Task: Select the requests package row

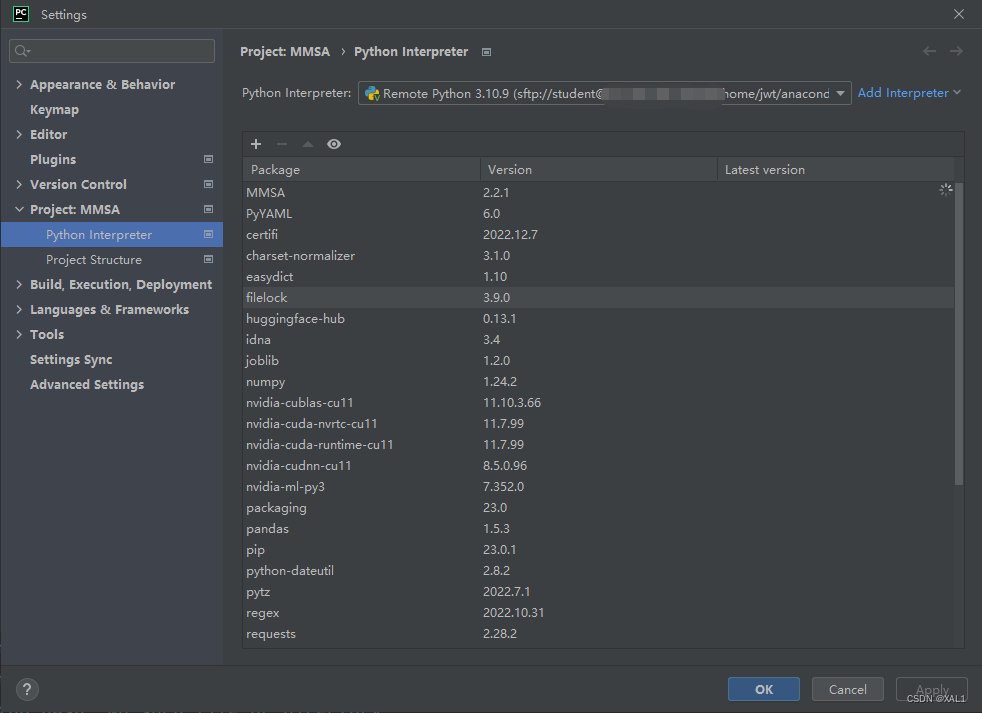Action: 598,633
